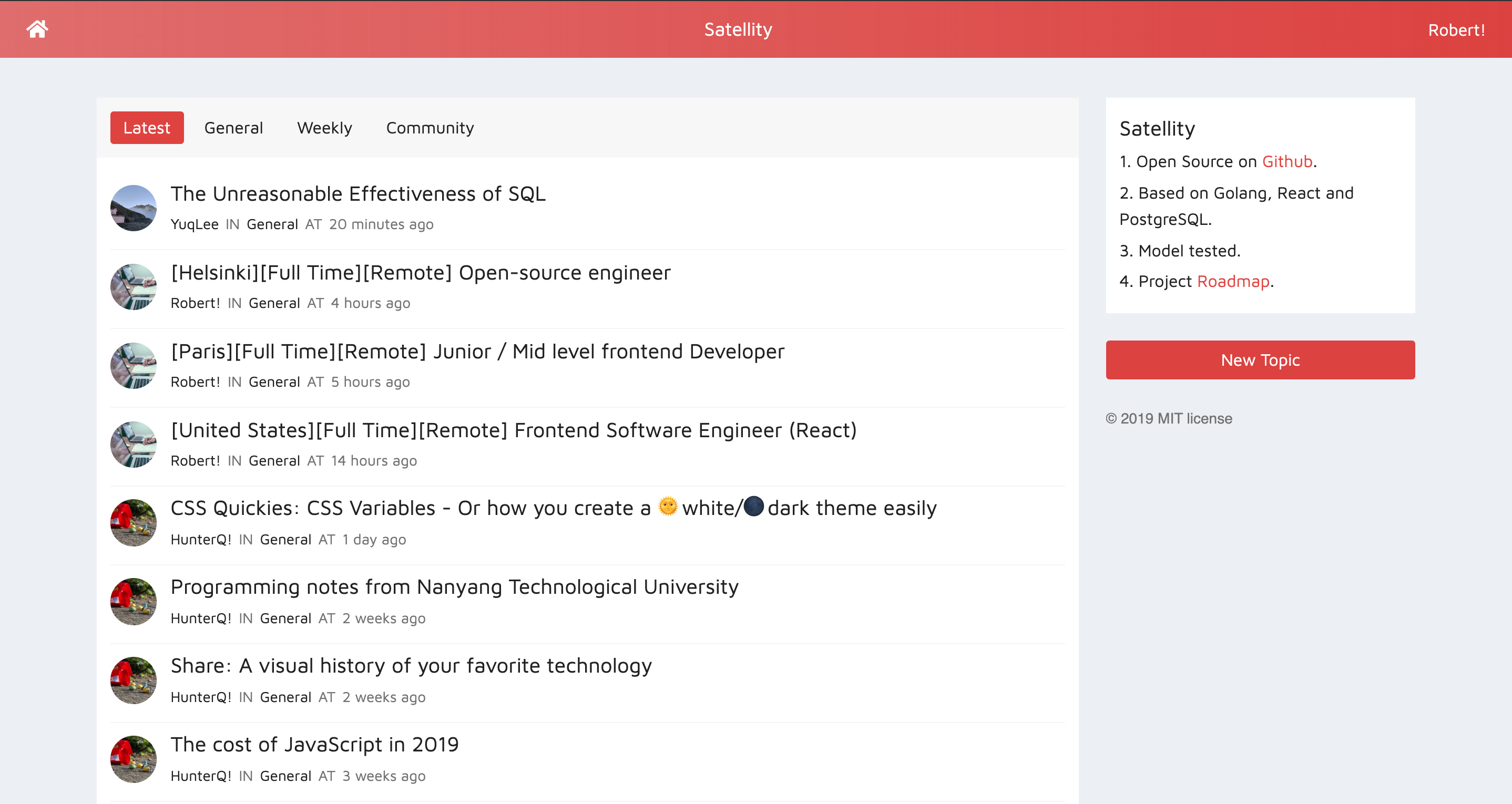Click the YuqLee author name
This screenshot has width=1512, height=804.
[195, 224]
